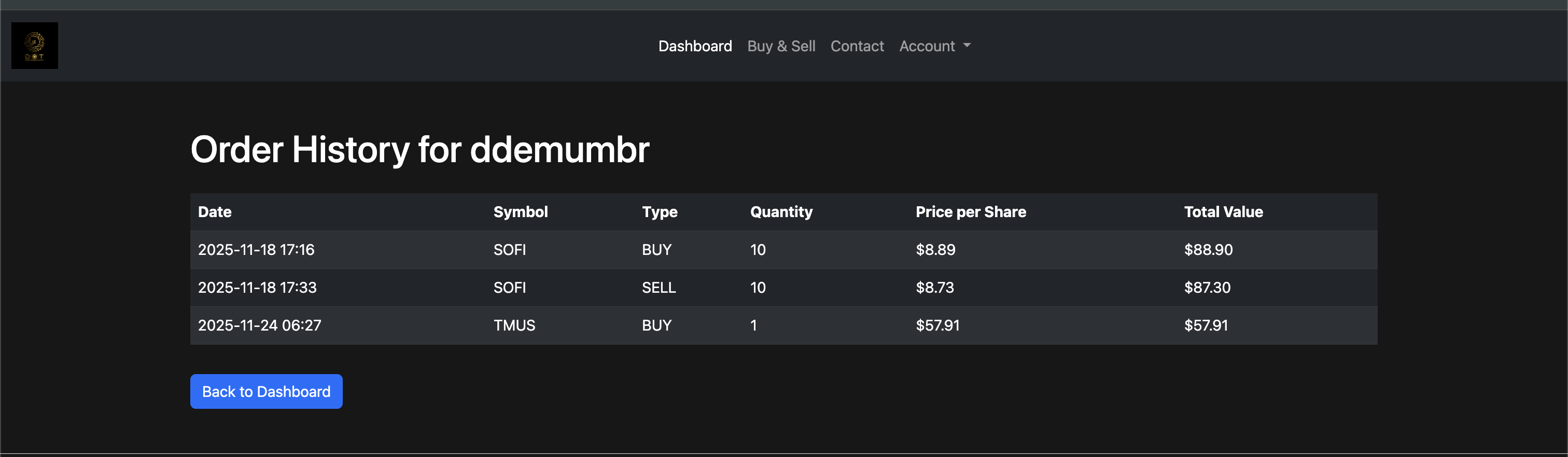1568x457 pixels.
Task: Click the Back to Dashboard button
Action: coord(266,391)
